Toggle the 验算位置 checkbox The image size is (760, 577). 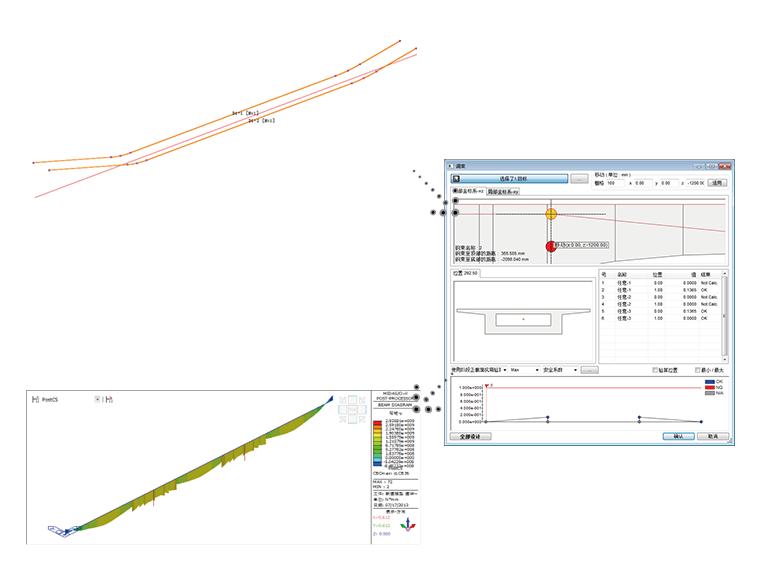[x=655, y=370]
